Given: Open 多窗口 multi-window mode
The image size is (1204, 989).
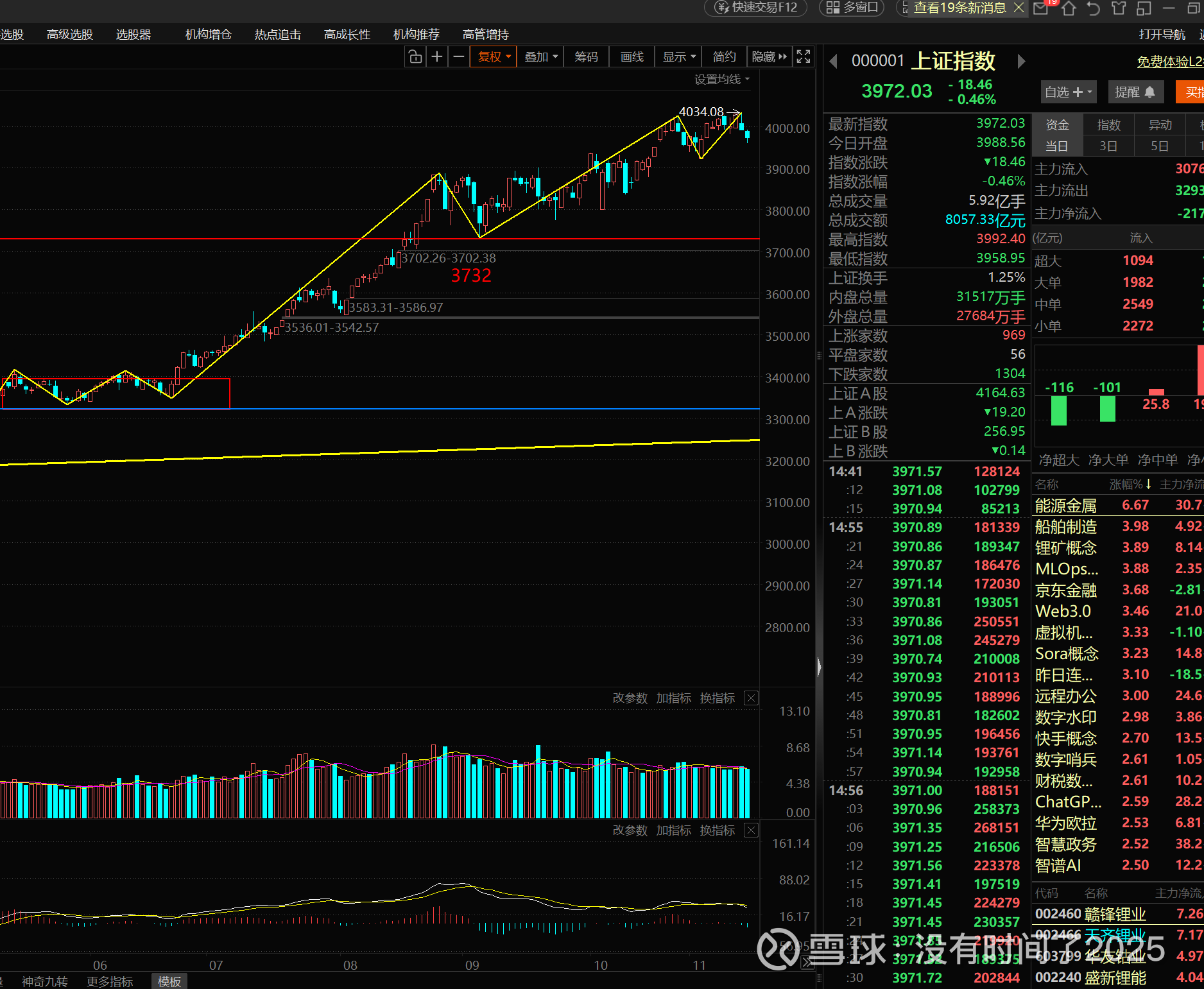Looking at the screenshot, I should [852, 8].
